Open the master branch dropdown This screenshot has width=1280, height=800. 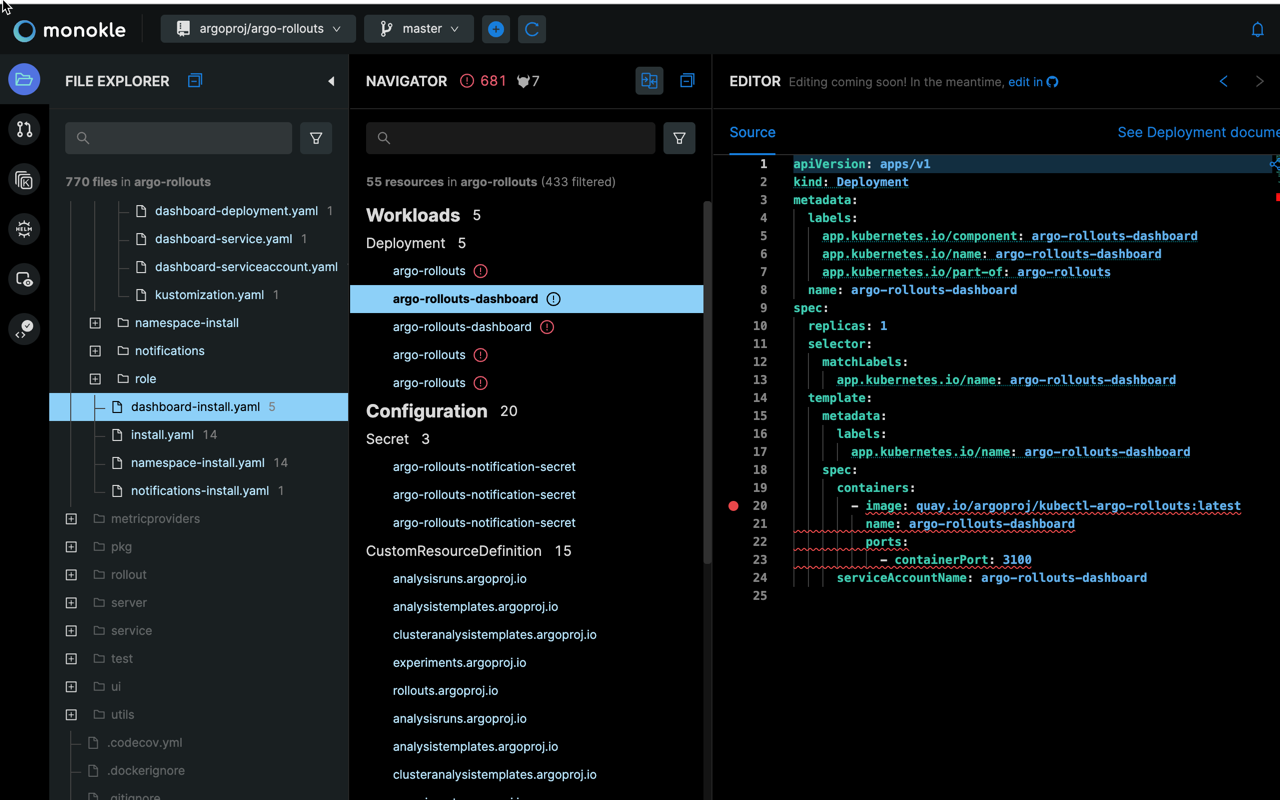418,28
